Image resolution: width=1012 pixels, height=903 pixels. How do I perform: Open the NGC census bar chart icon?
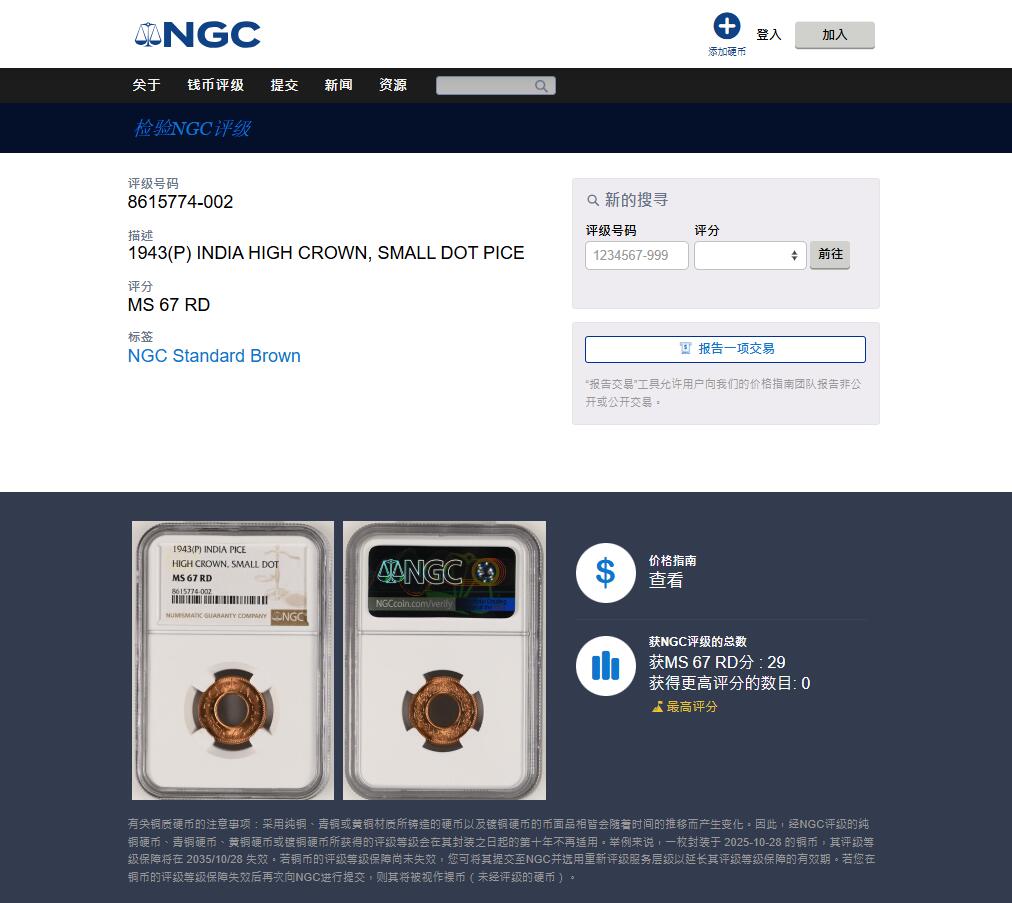pos(605,665)
